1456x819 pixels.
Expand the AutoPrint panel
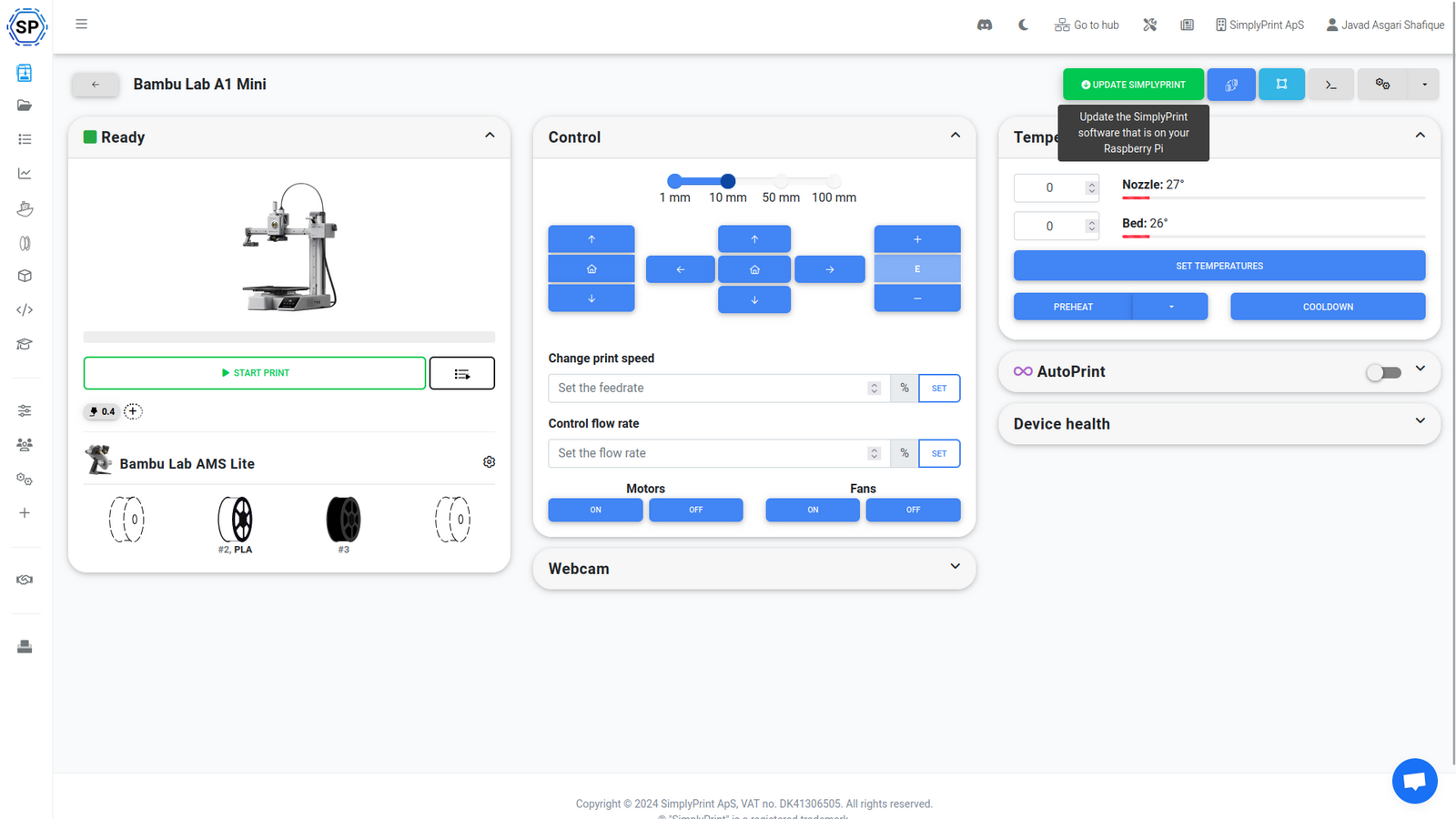coord(1421,369)
